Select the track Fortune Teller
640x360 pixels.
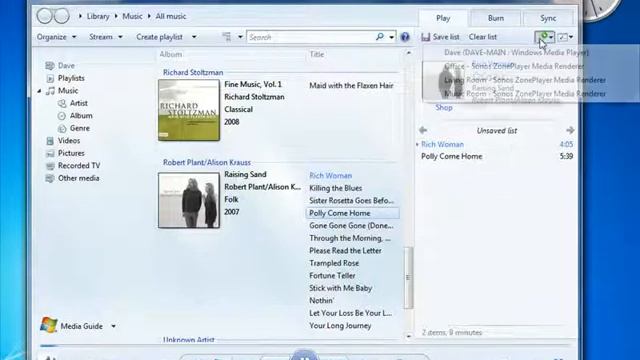pyautogui.click(x=332, y=276)
